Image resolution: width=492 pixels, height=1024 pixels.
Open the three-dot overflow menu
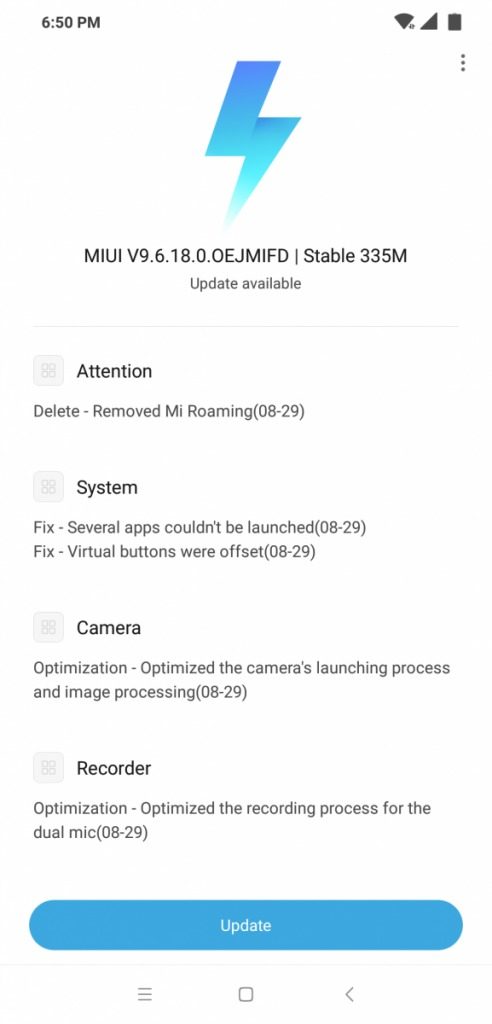(463, 63)
